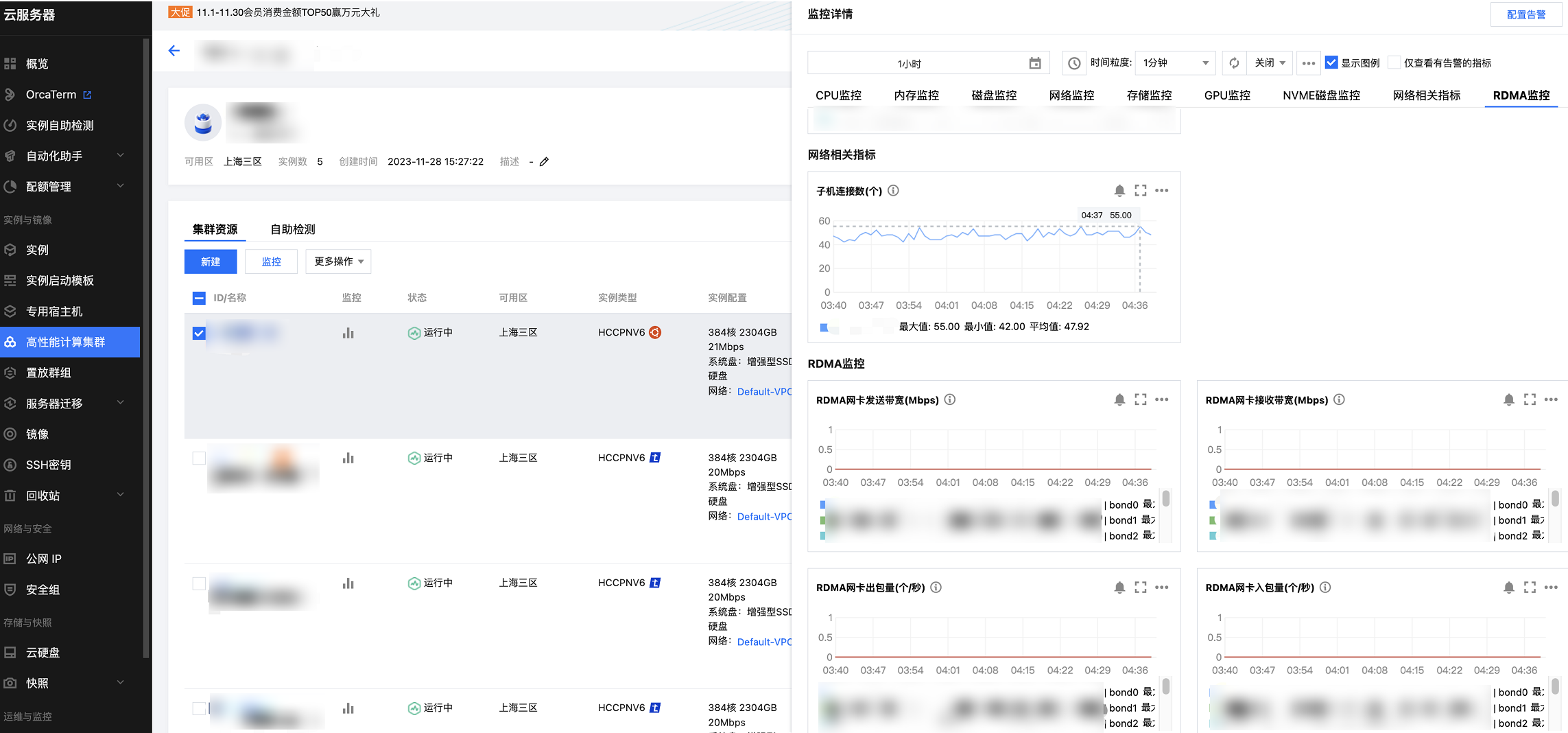1568x733 pixels.
Task: Open monitoring chart icon for first instance
Action: 348,334
